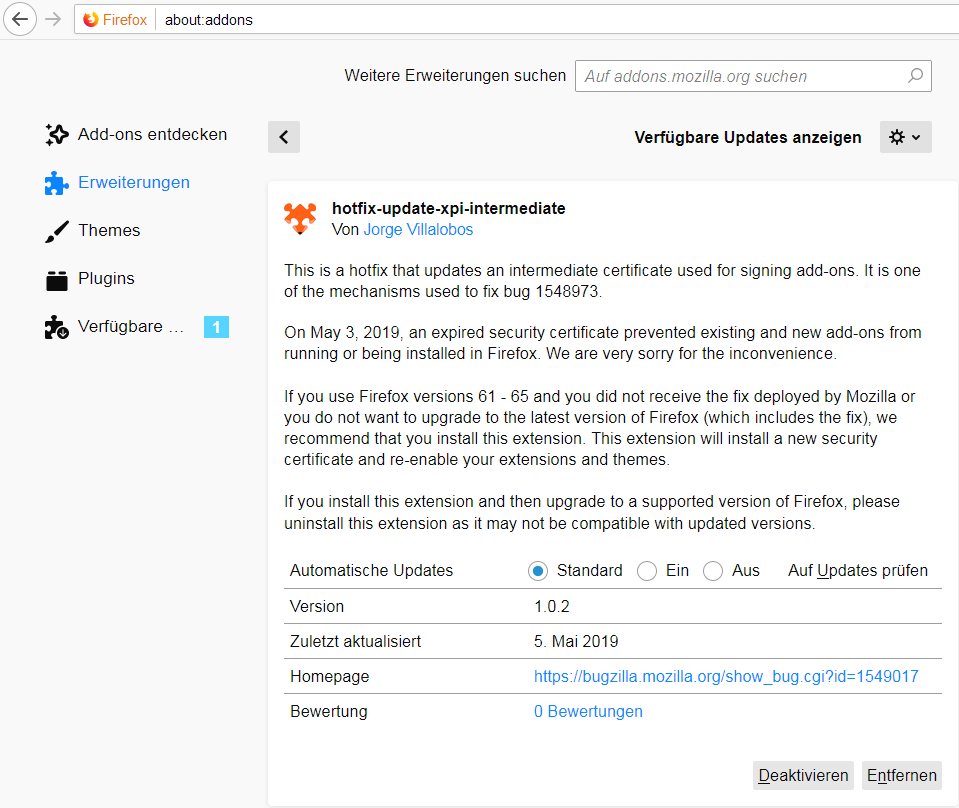Screen dimensions: 959x808
Task: Click the Themes paintbrush icon
Action: pyautogui.click(x=57, y=231)
